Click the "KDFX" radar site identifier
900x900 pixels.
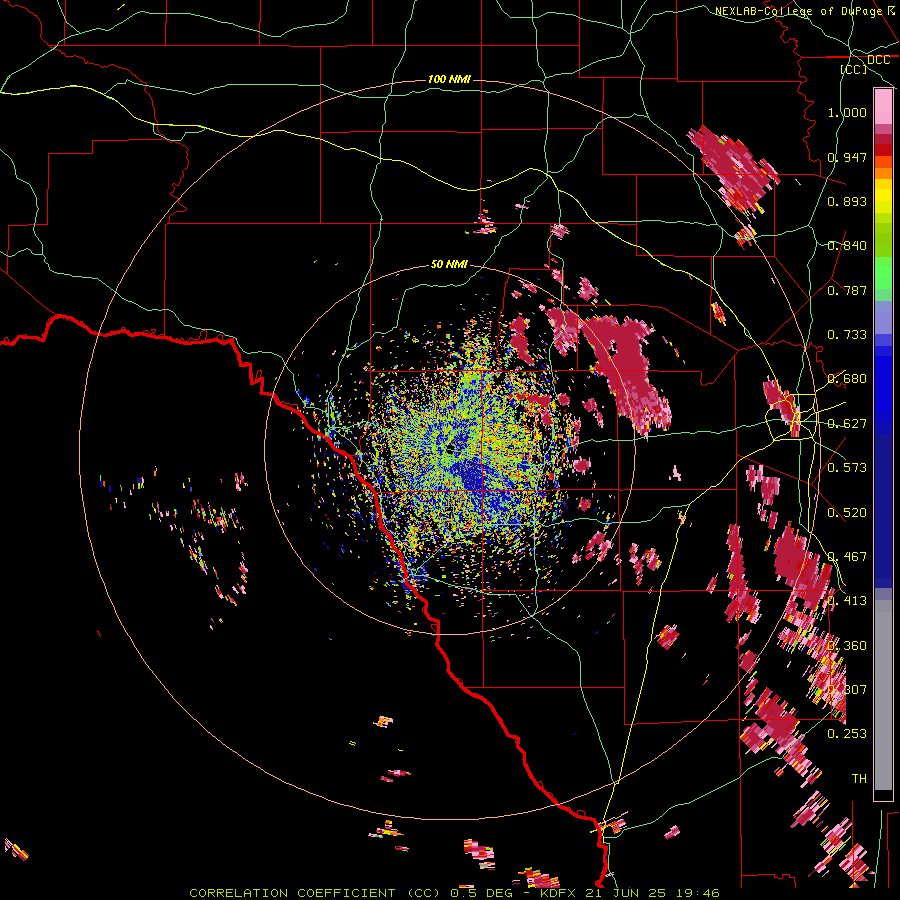click(557, 893)
